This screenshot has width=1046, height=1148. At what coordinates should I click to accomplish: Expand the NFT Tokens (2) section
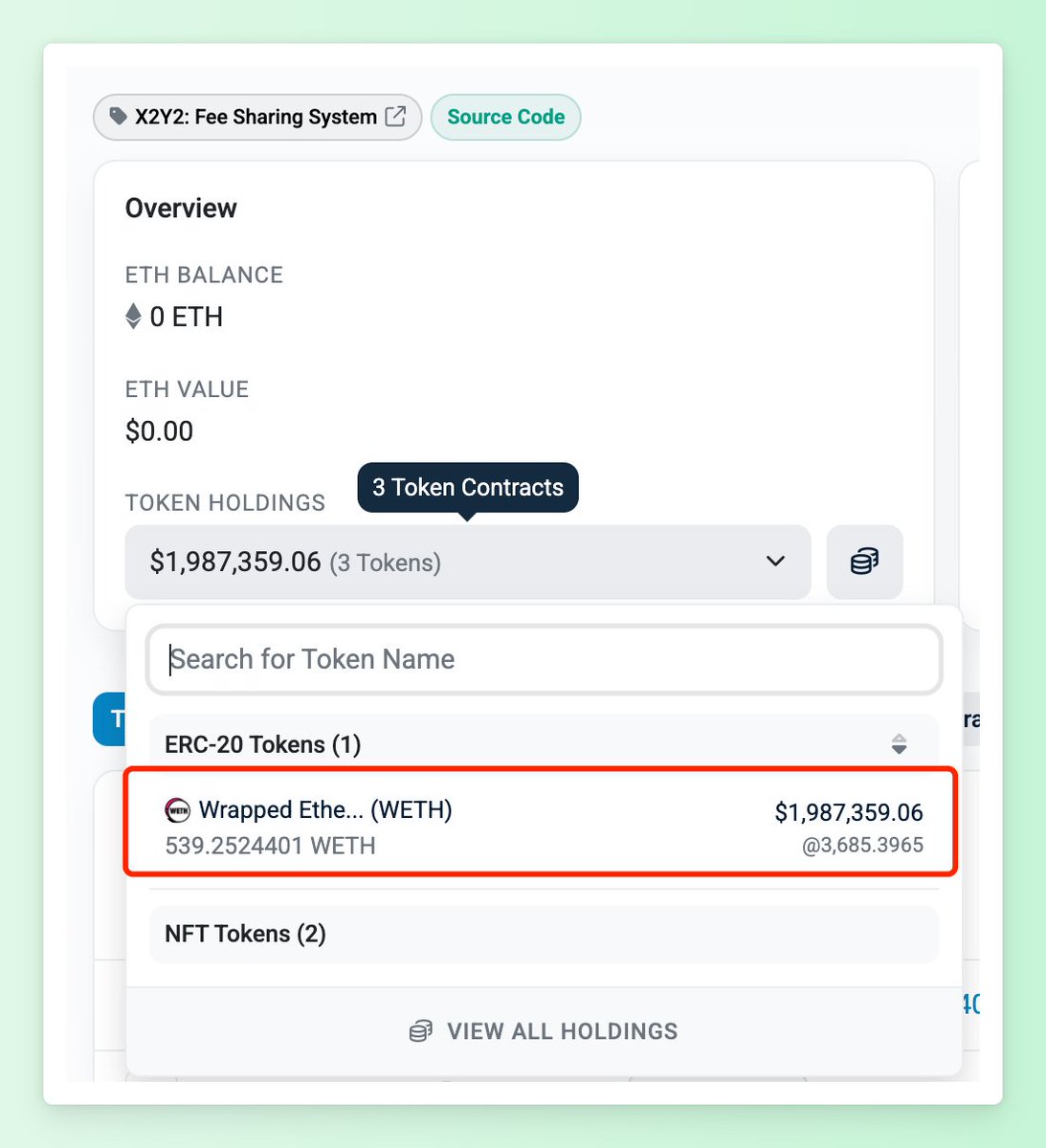tap(544, 934)
